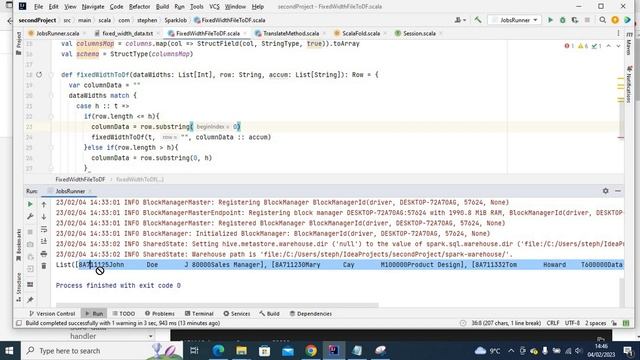This screenshot has width=640, height=360.
Task: Open the Structure side panel
Action: pyautogui.click(x=18, y=287)
